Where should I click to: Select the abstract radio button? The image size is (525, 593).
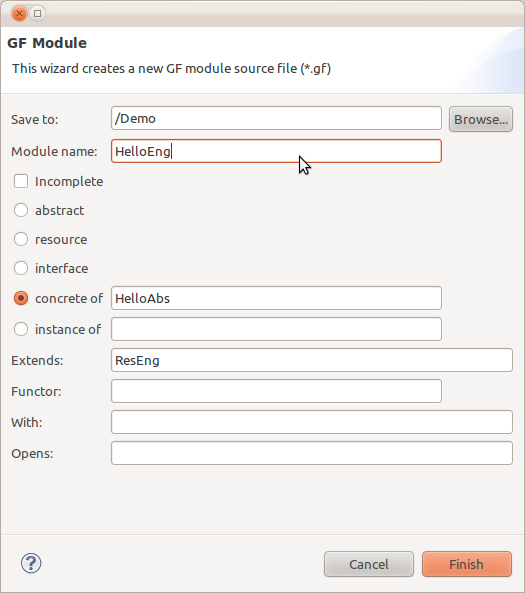pyautogui.click(x=21, y=210)
